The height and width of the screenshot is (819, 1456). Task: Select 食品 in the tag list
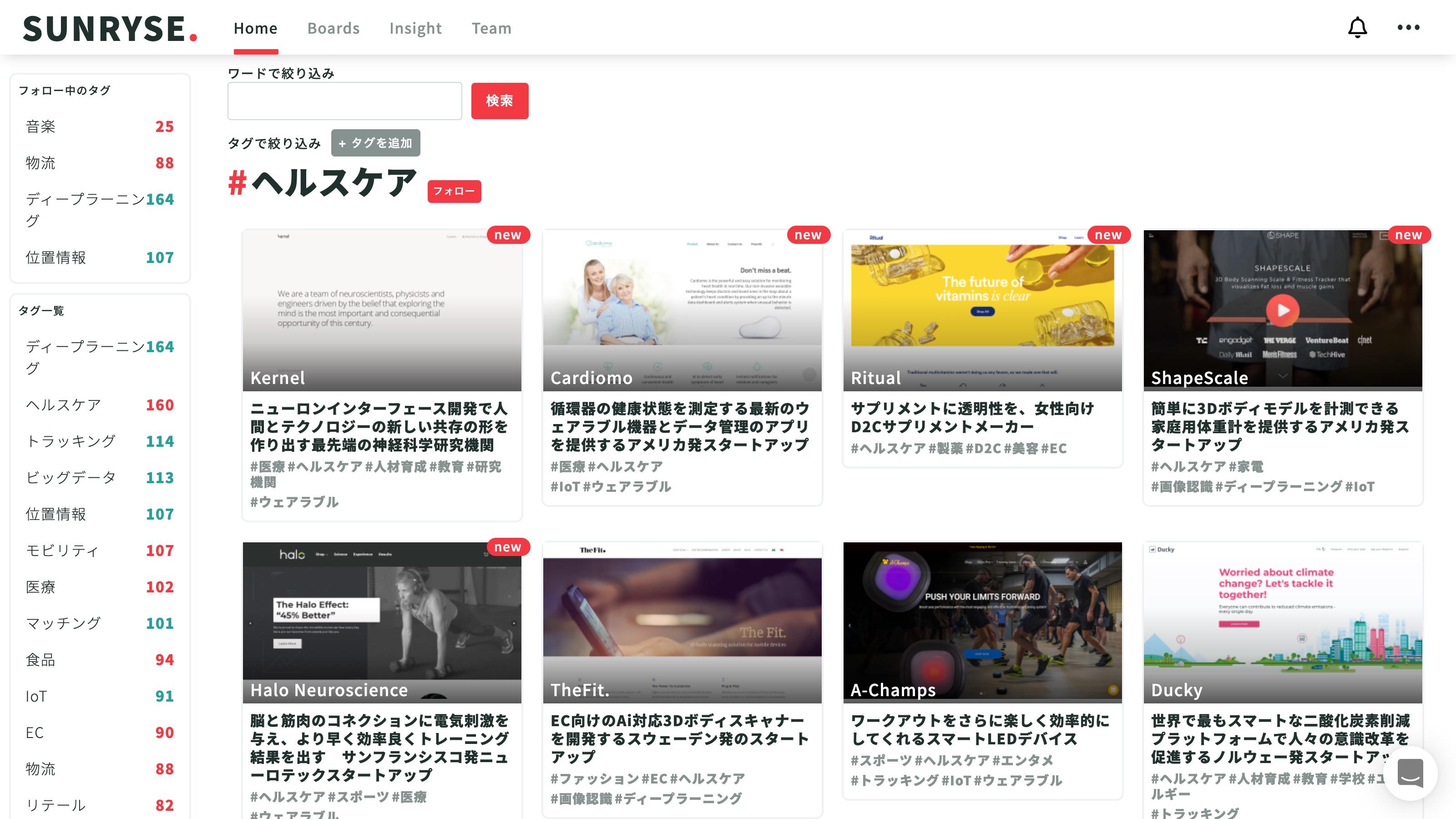pyautogui.click(x=100, y=660)
